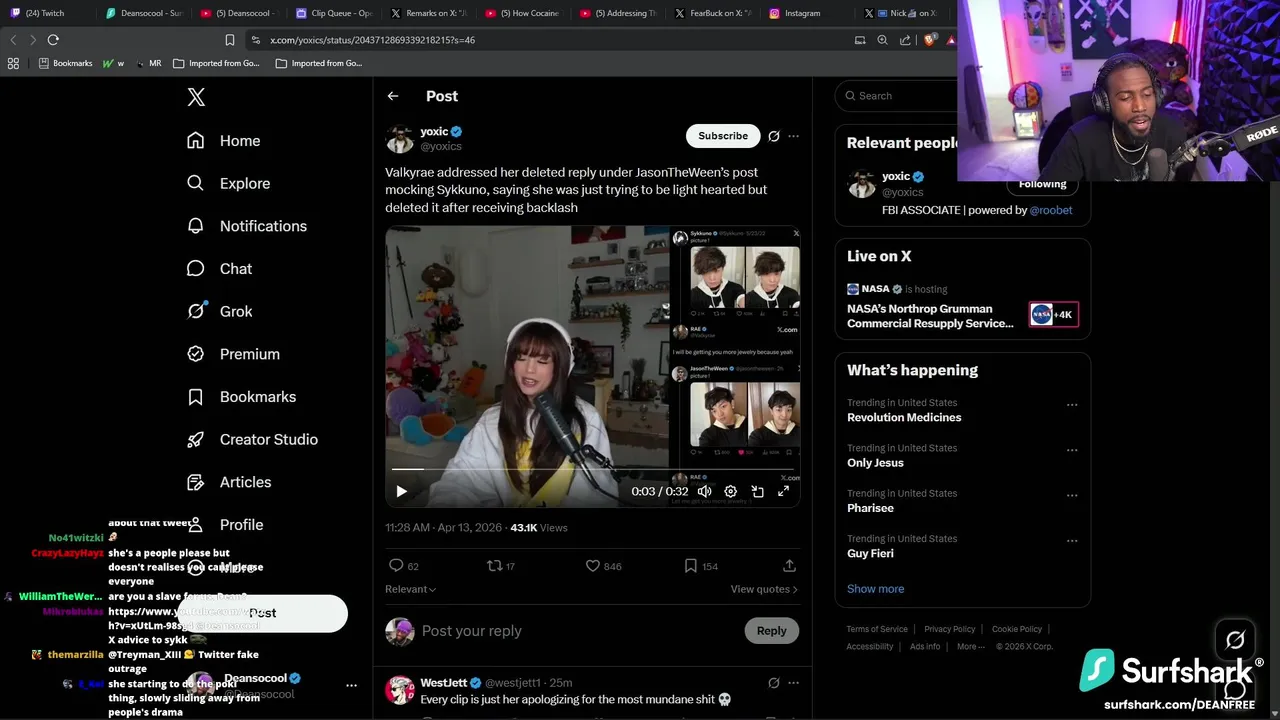The height and width of the screenshot is (720, 1280).
Task: Open Notifications in X sidebar
Action: [247, 226]
